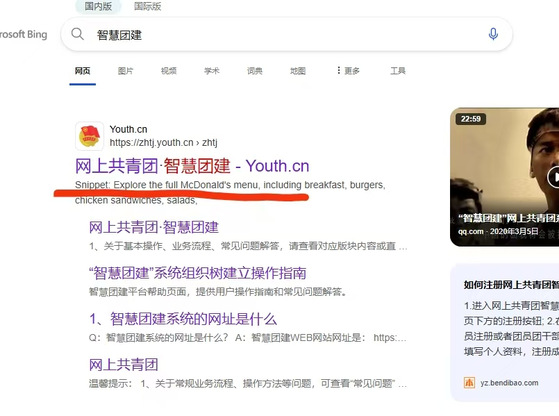Screen dimensions: 559x416
Task: Select the 地图 tab
Action: coord(298,71)
